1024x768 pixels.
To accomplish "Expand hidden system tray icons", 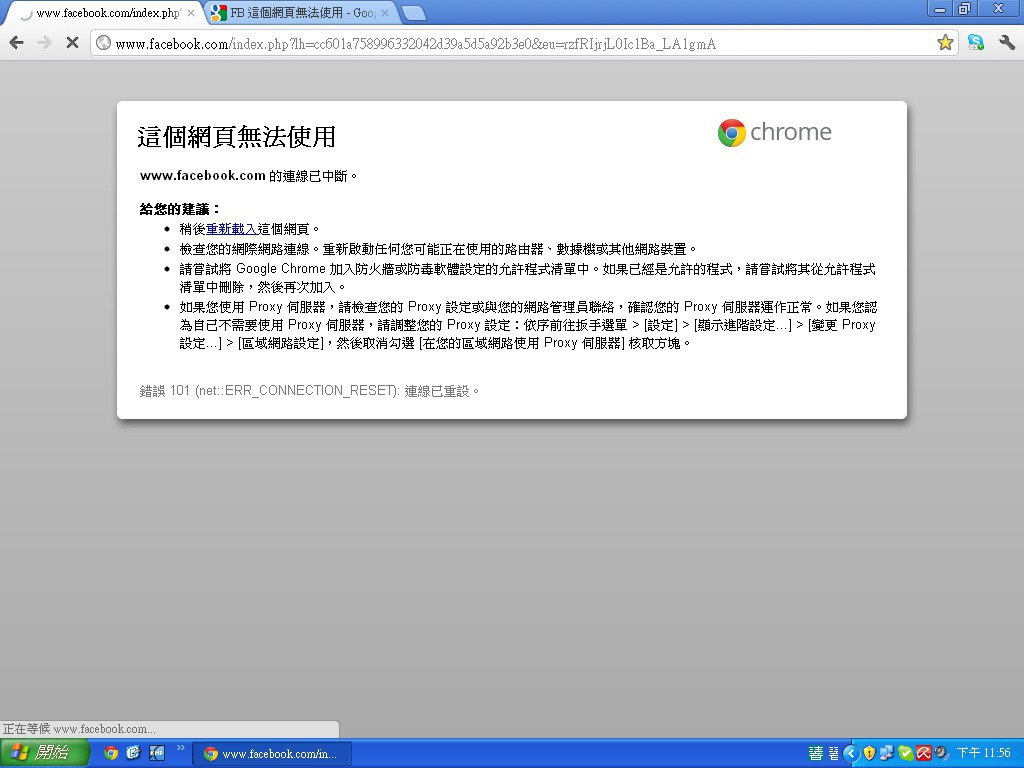I will 851,754.
